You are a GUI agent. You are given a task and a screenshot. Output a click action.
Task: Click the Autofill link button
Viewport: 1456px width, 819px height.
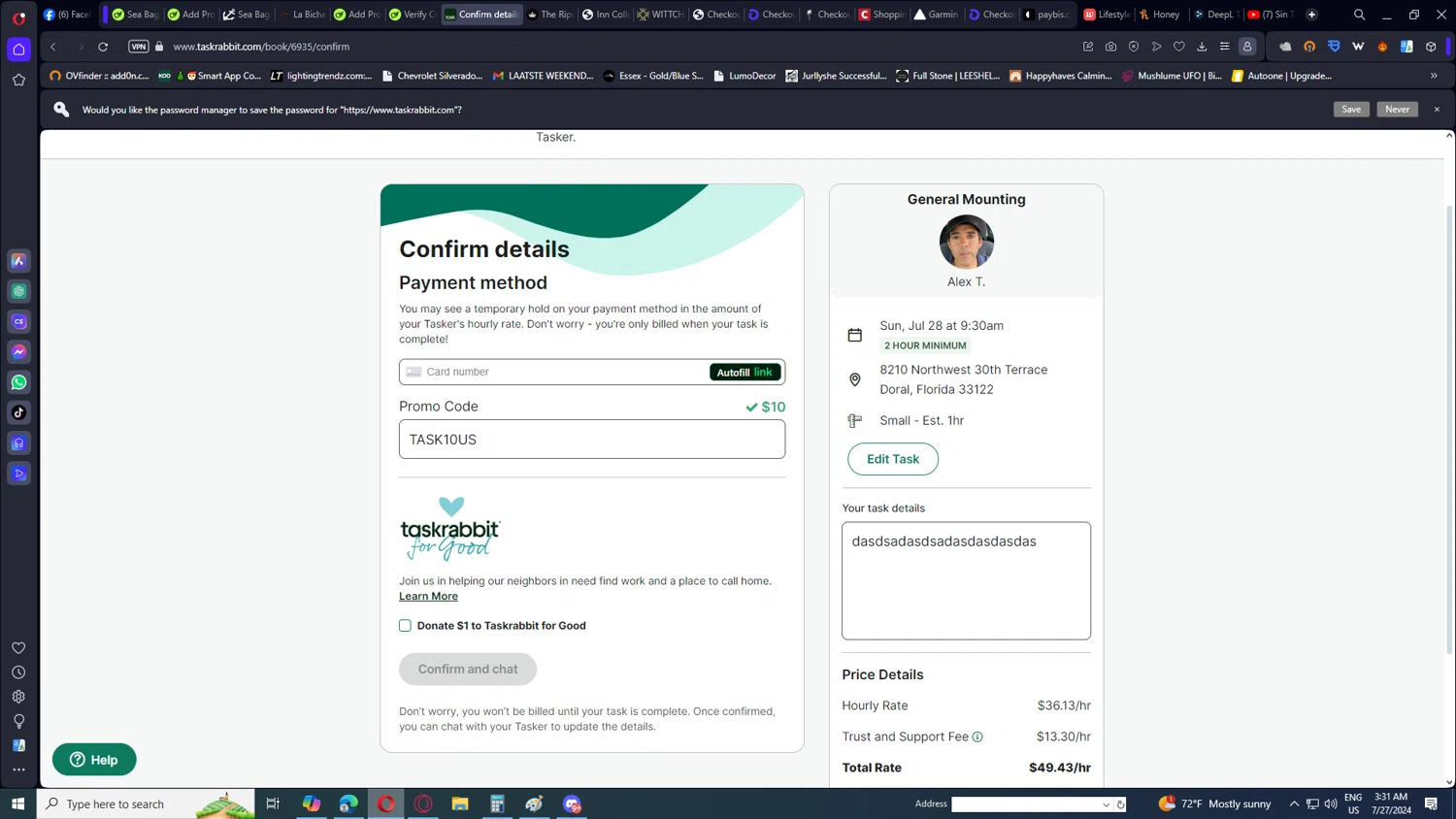pos(745,372)
